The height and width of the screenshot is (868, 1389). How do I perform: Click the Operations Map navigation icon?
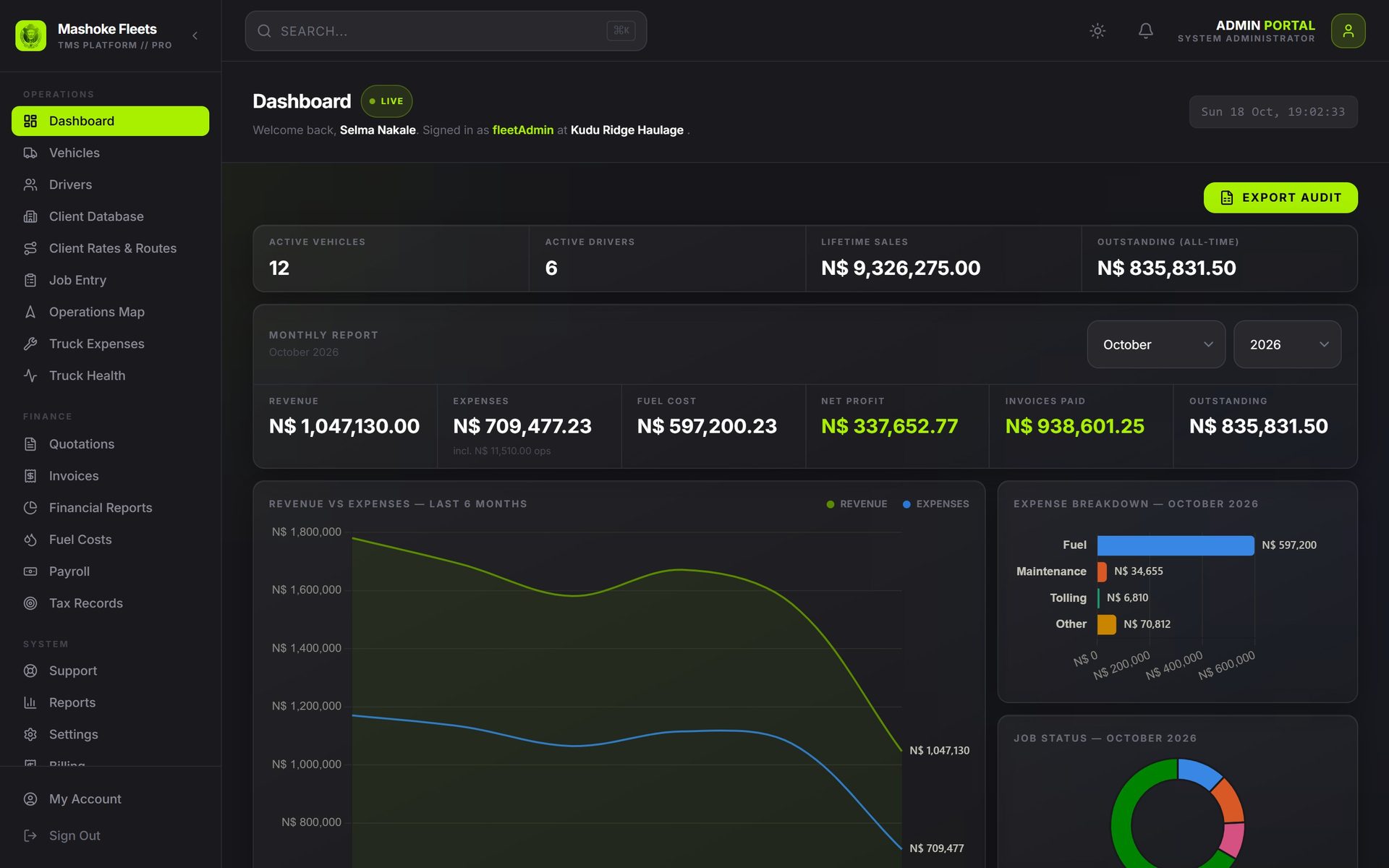(30, 312)
